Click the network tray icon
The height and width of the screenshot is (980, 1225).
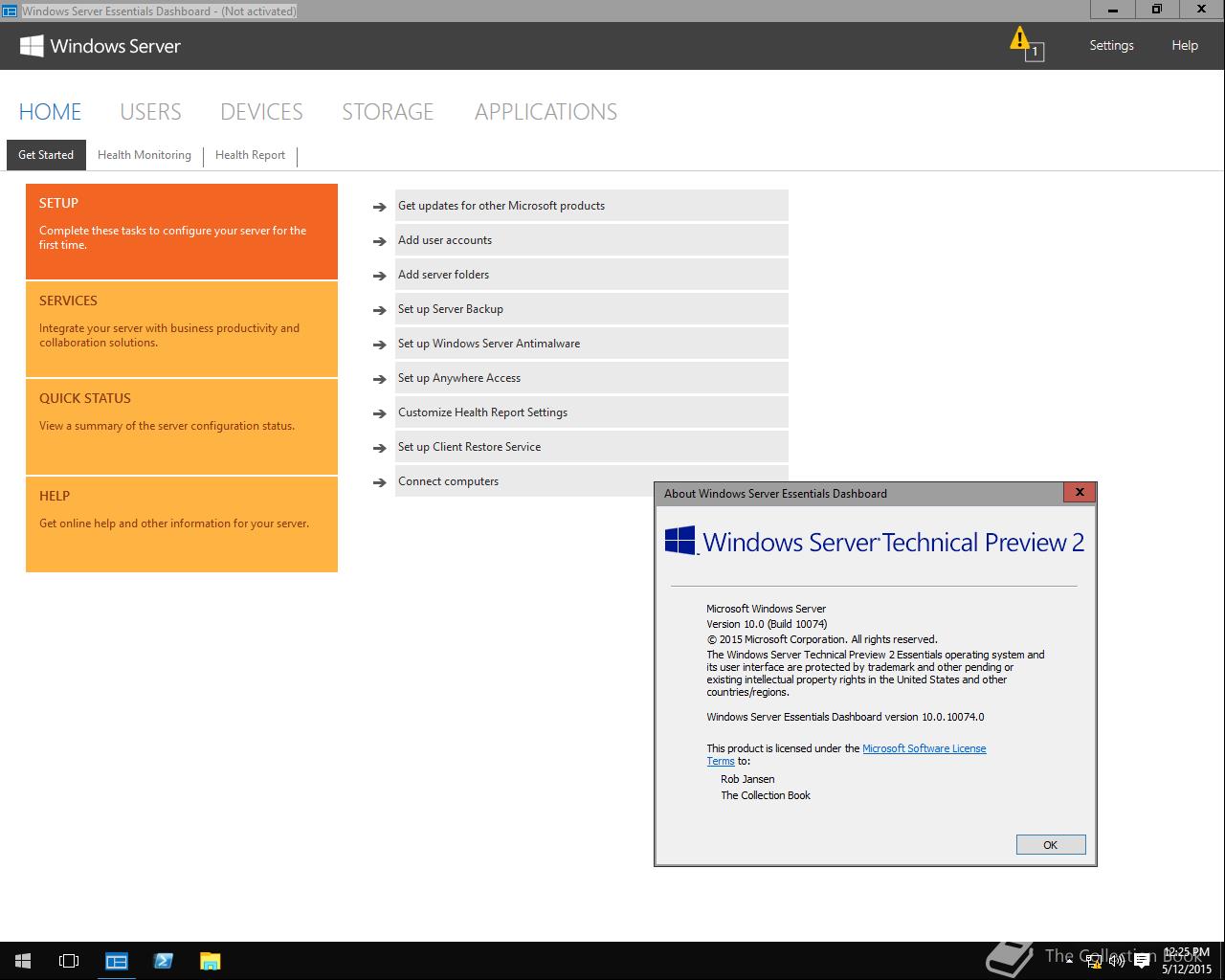[x=1094, y=961]
